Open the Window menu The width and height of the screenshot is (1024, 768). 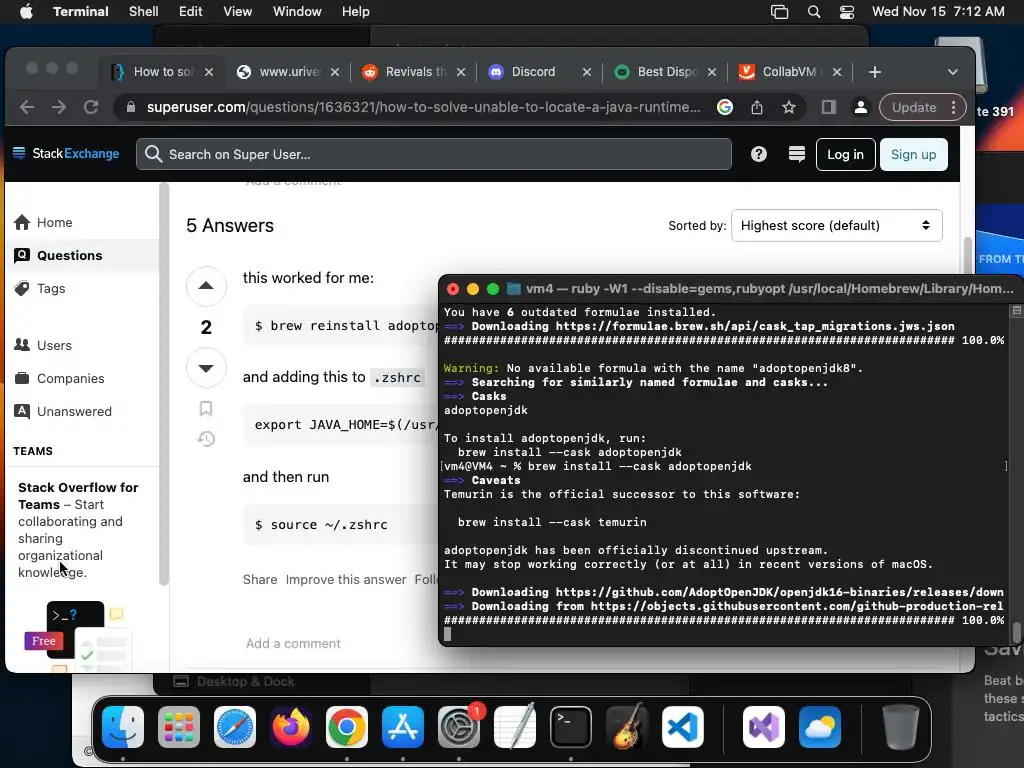297,12
